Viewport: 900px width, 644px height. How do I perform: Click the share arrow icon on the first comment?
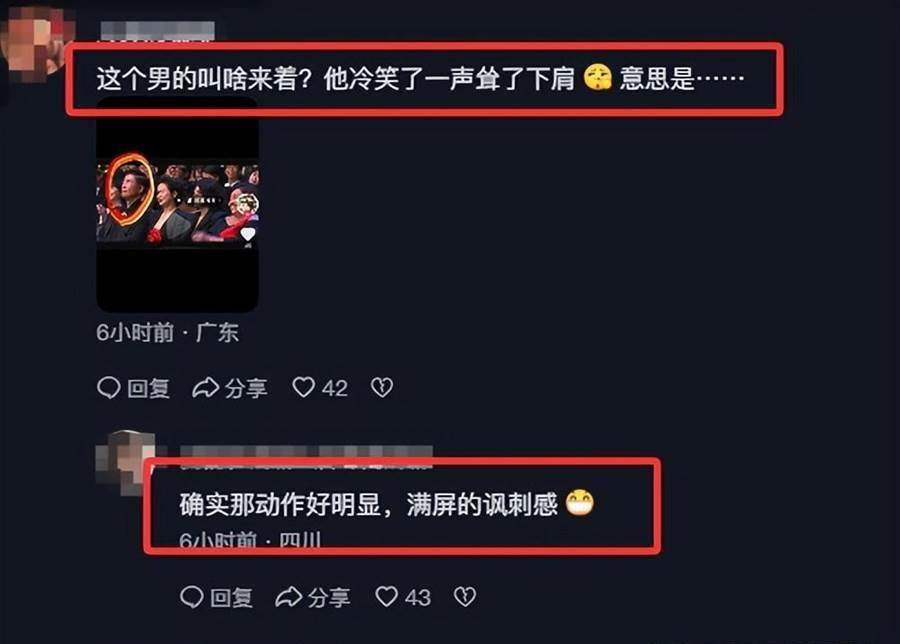(205, 388)
